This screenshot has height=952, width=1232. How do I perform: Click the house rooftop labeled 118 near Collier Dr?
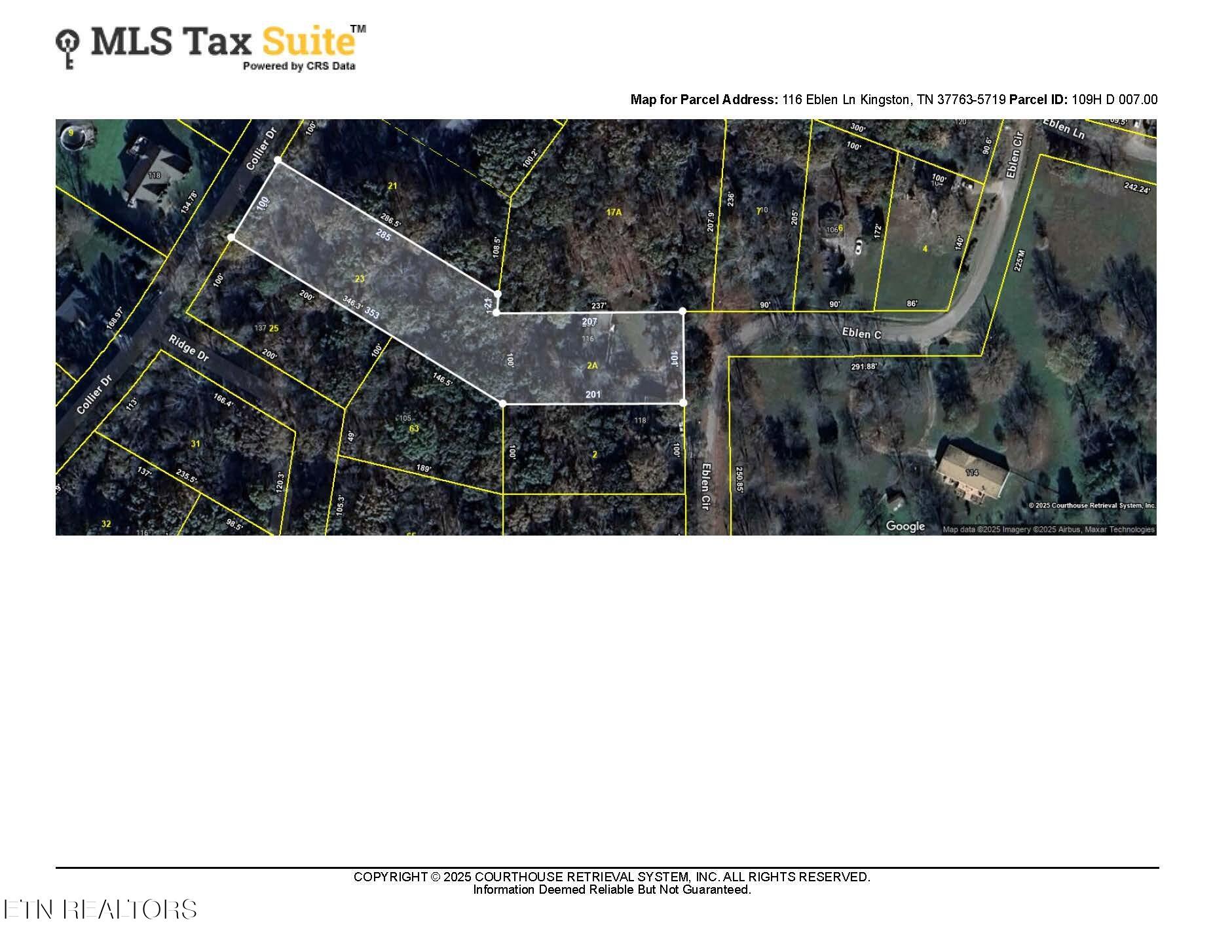[155, 172]
